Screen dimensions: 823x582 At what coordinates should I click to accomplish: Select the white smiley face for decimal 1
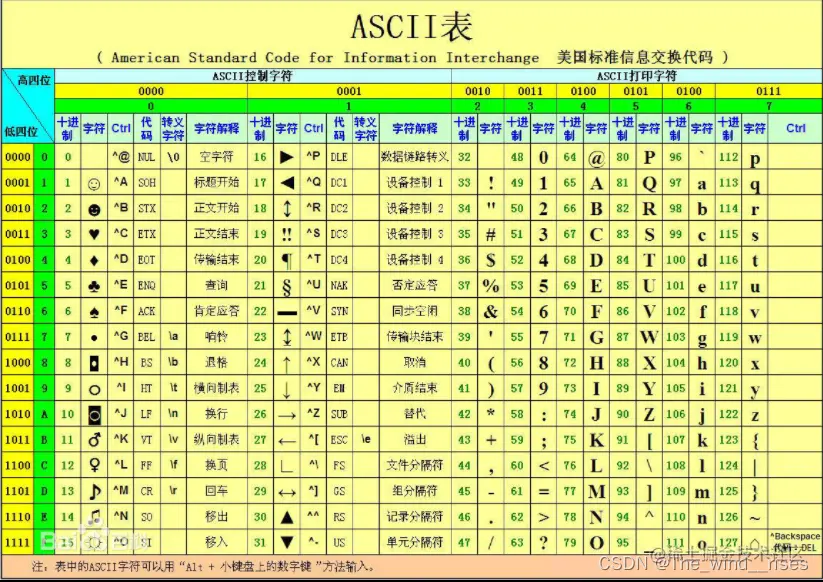94,184
